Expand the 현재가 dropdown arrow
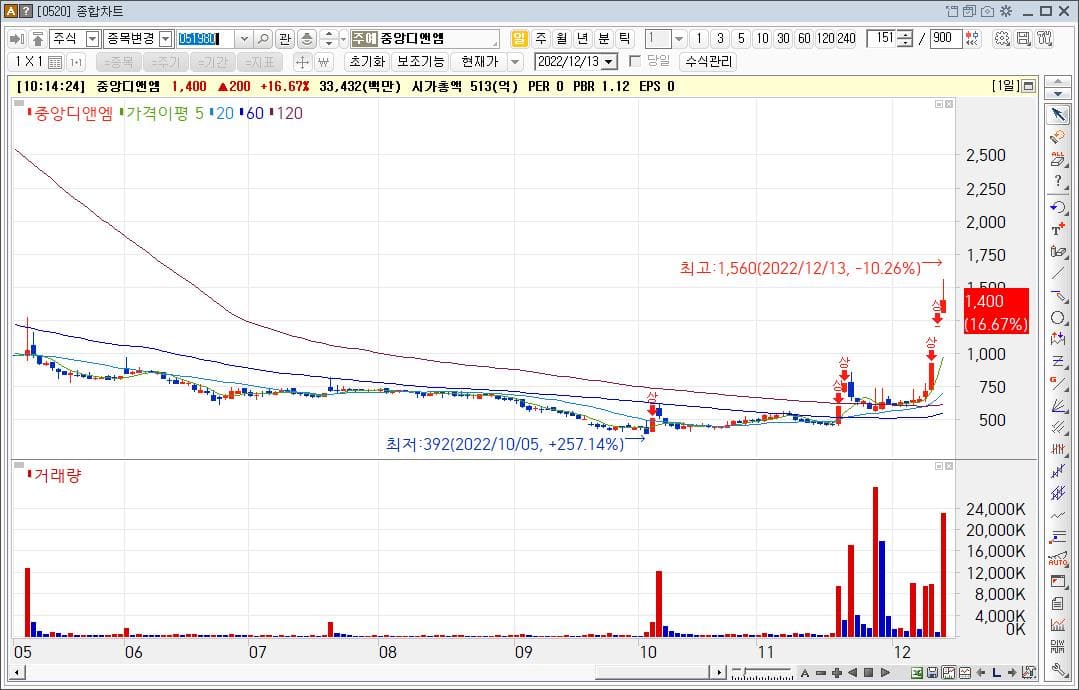This screenshot has width=1079, height=690. 515,62
